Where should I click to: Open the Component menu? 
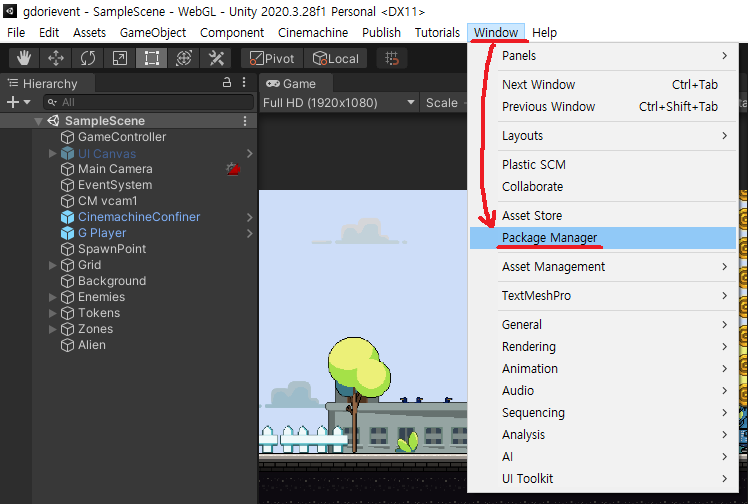[232, 32]
